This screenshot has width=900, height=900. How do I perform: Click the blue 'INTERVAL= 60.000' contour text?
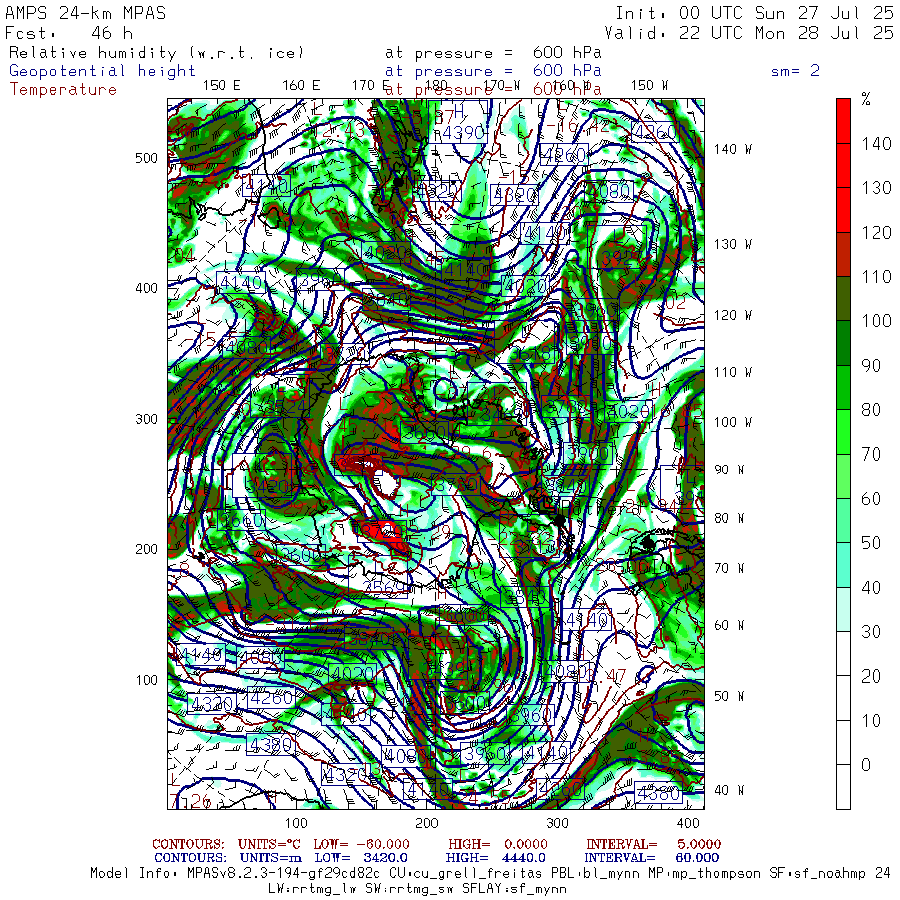(x=651, y=858)
